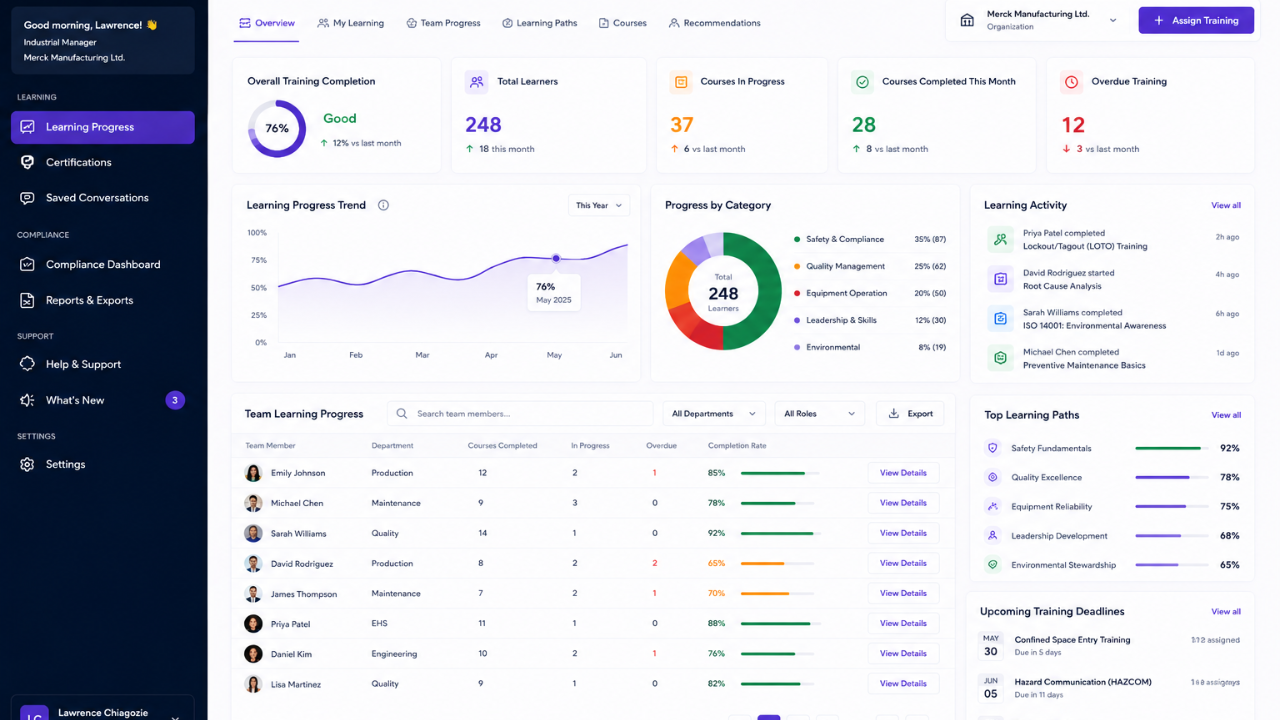Open the Compliance Dashboard shield icon
Screen dimensions: 1280x720
click(x=27, y=265)
